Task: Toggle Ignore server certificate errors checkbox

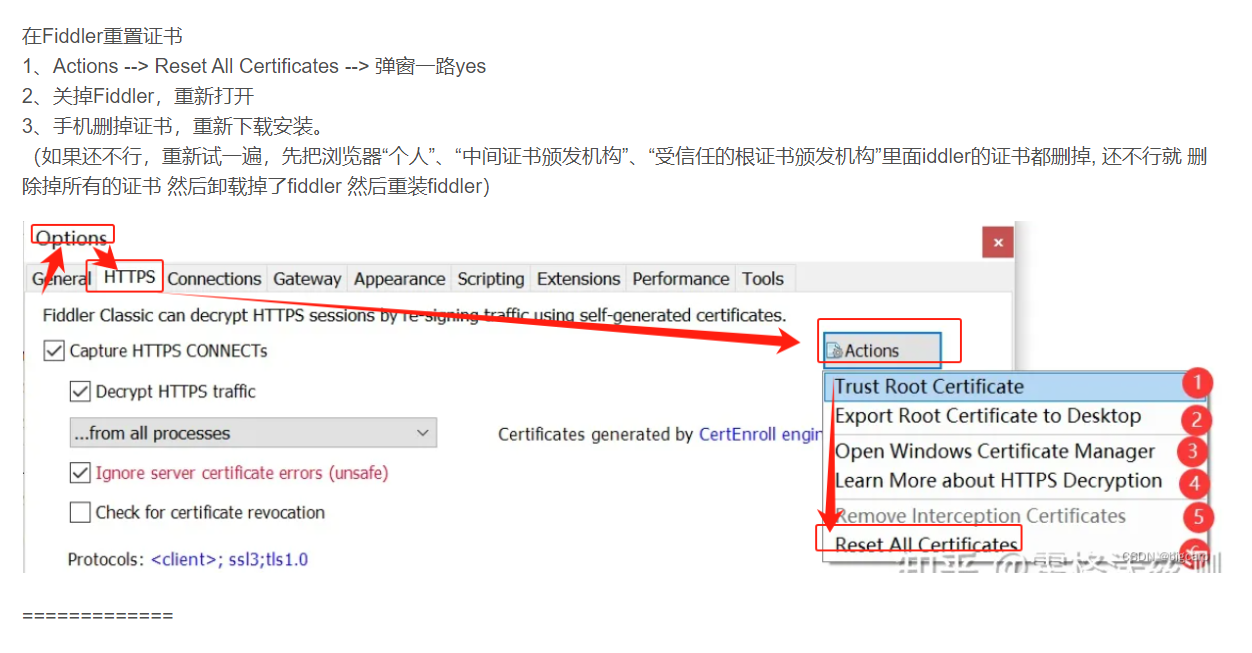Action: [80, 472]
